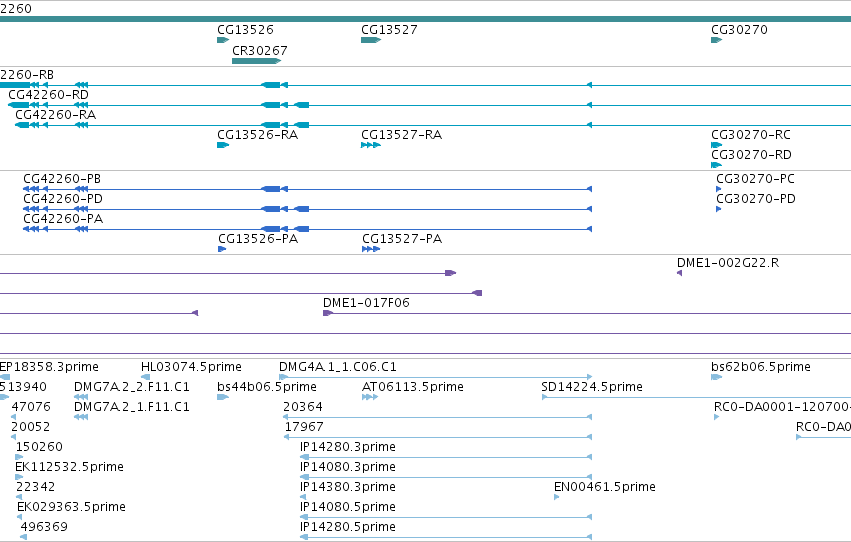Click the CG30270-RC transcript label
This screenshot has height=542, width=851.
751,135
